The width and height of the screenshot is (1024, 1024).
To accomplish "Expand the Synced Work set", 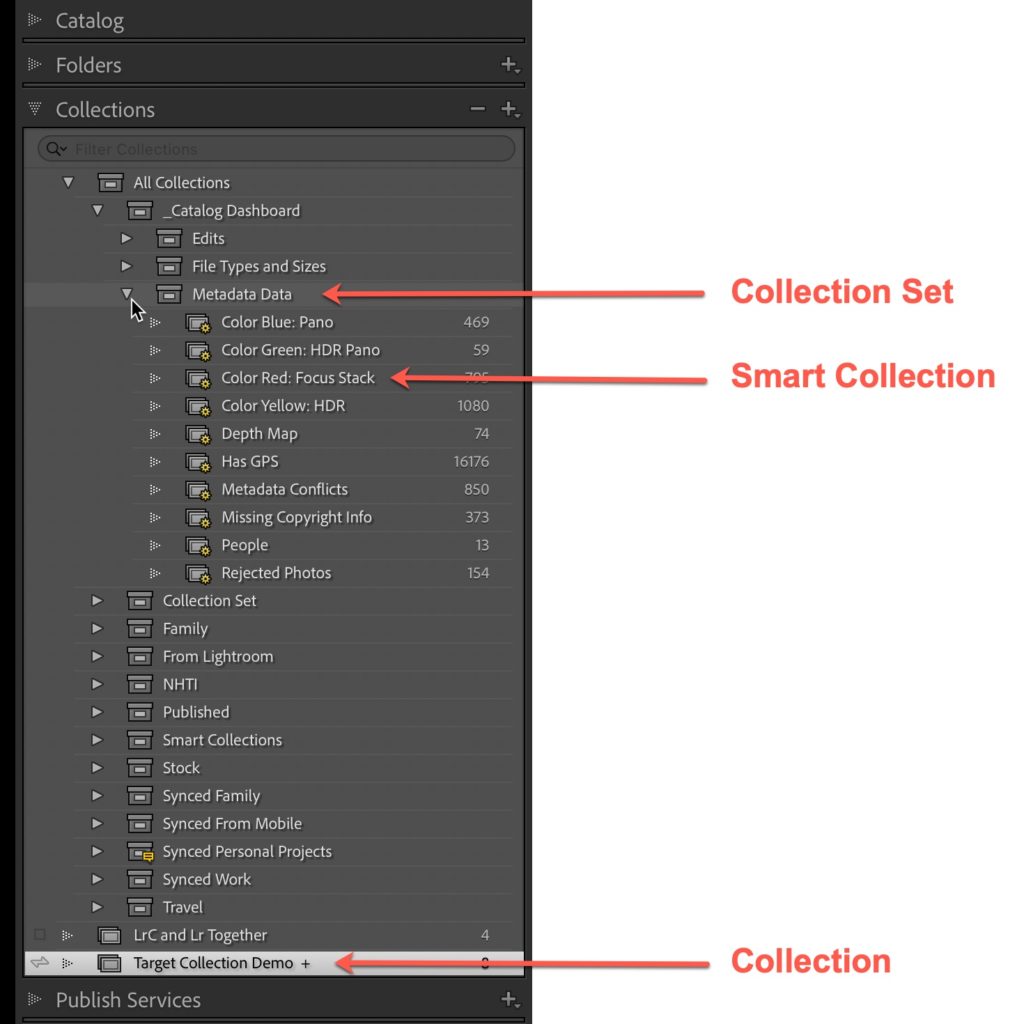I will (97, 879).
